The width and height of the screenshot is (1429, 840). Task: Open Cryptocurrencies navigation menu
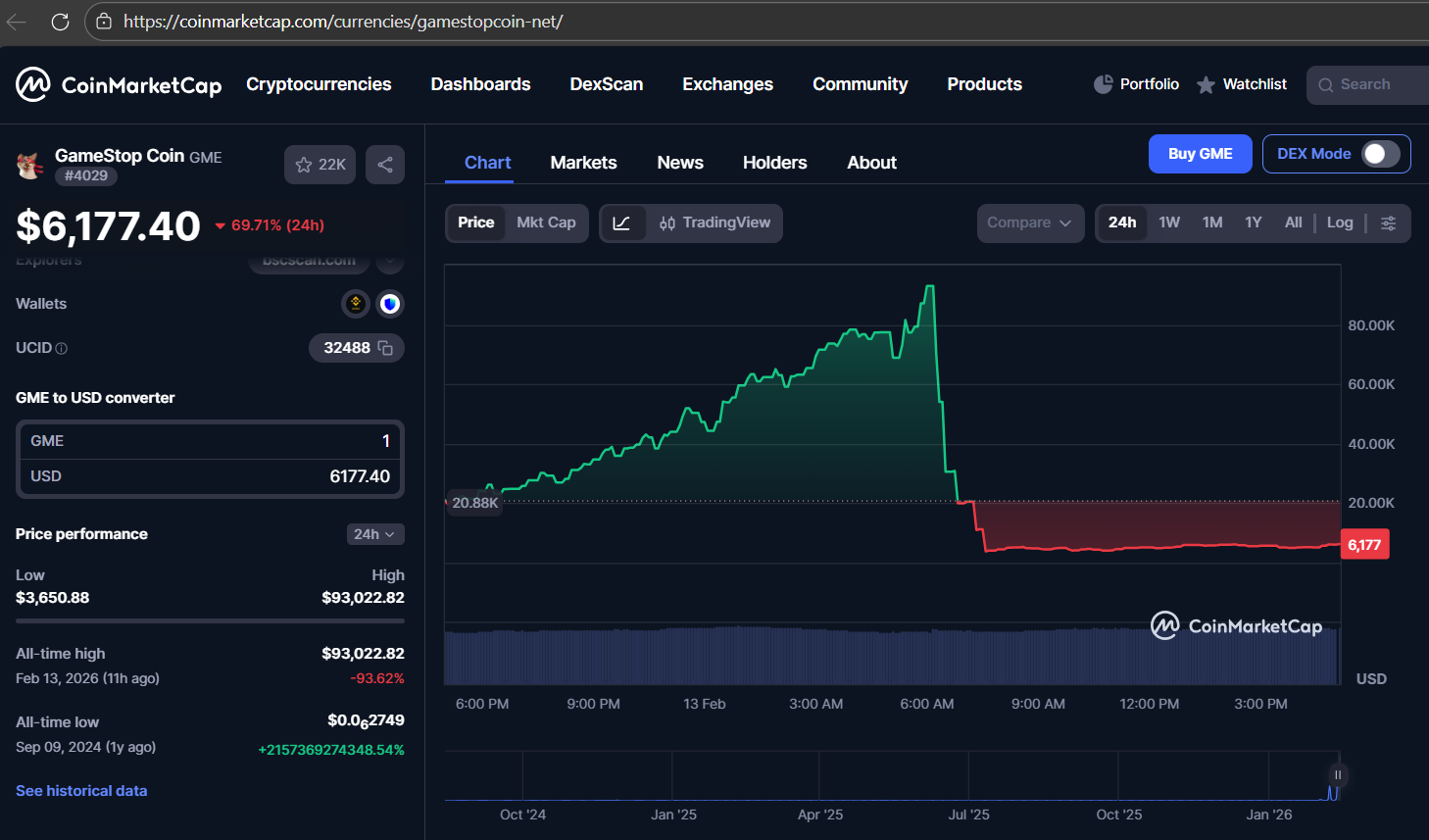pyautogui.click(x=319, y=84)
